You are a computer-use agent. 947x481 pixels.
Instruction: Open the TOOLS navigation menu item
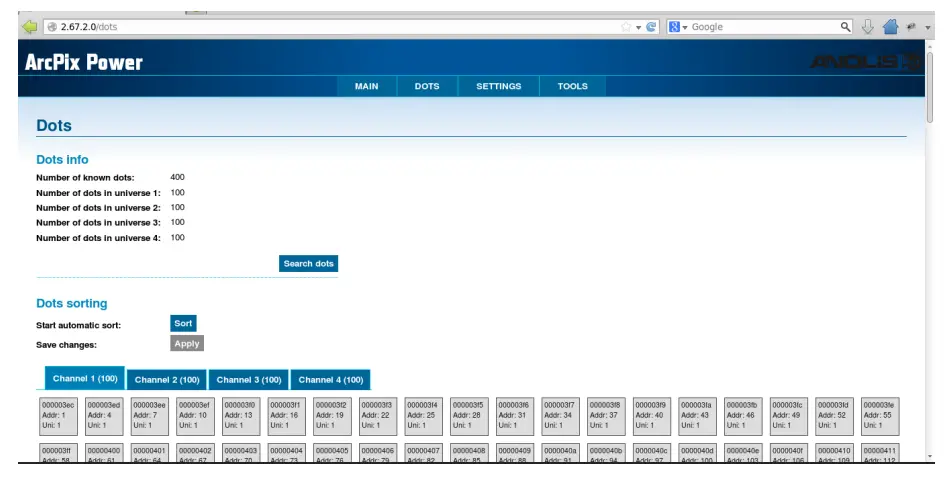(573, 86)
